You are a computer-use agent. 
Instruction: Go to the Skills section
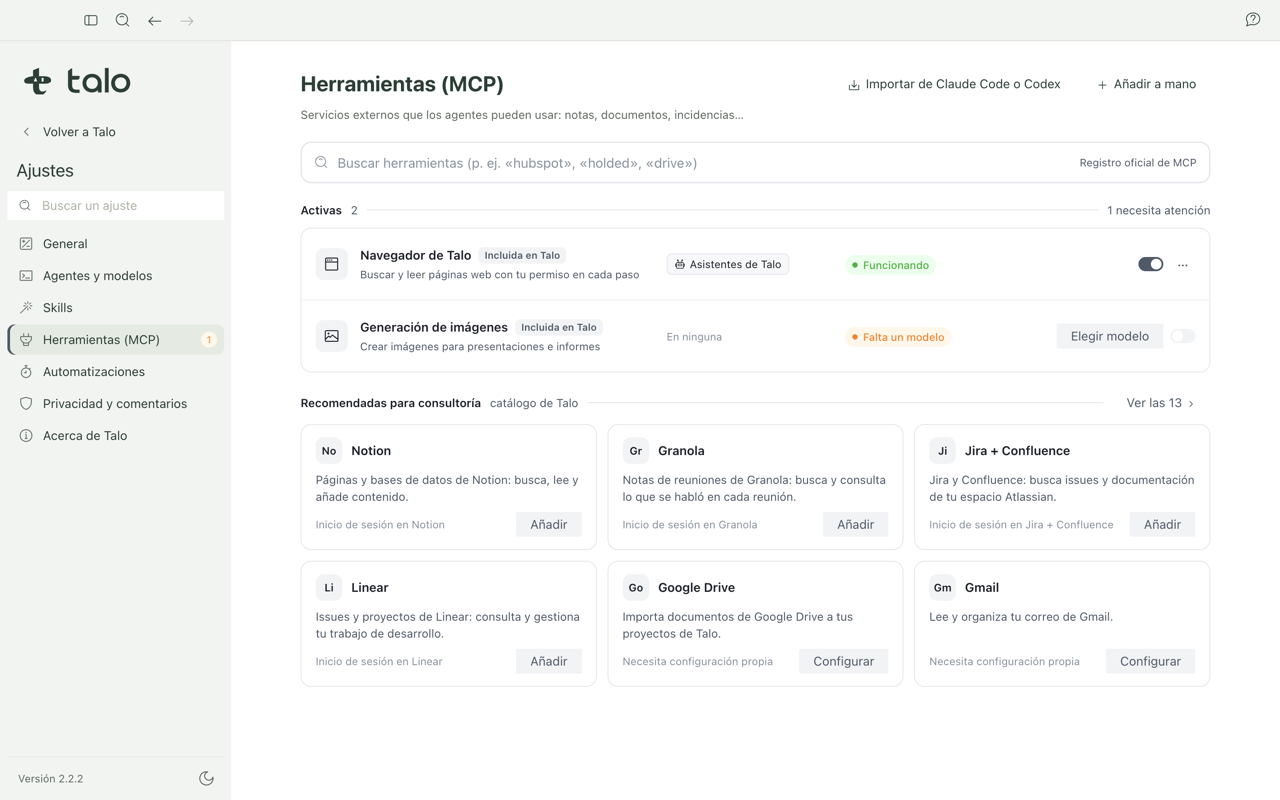pos(116,308)
